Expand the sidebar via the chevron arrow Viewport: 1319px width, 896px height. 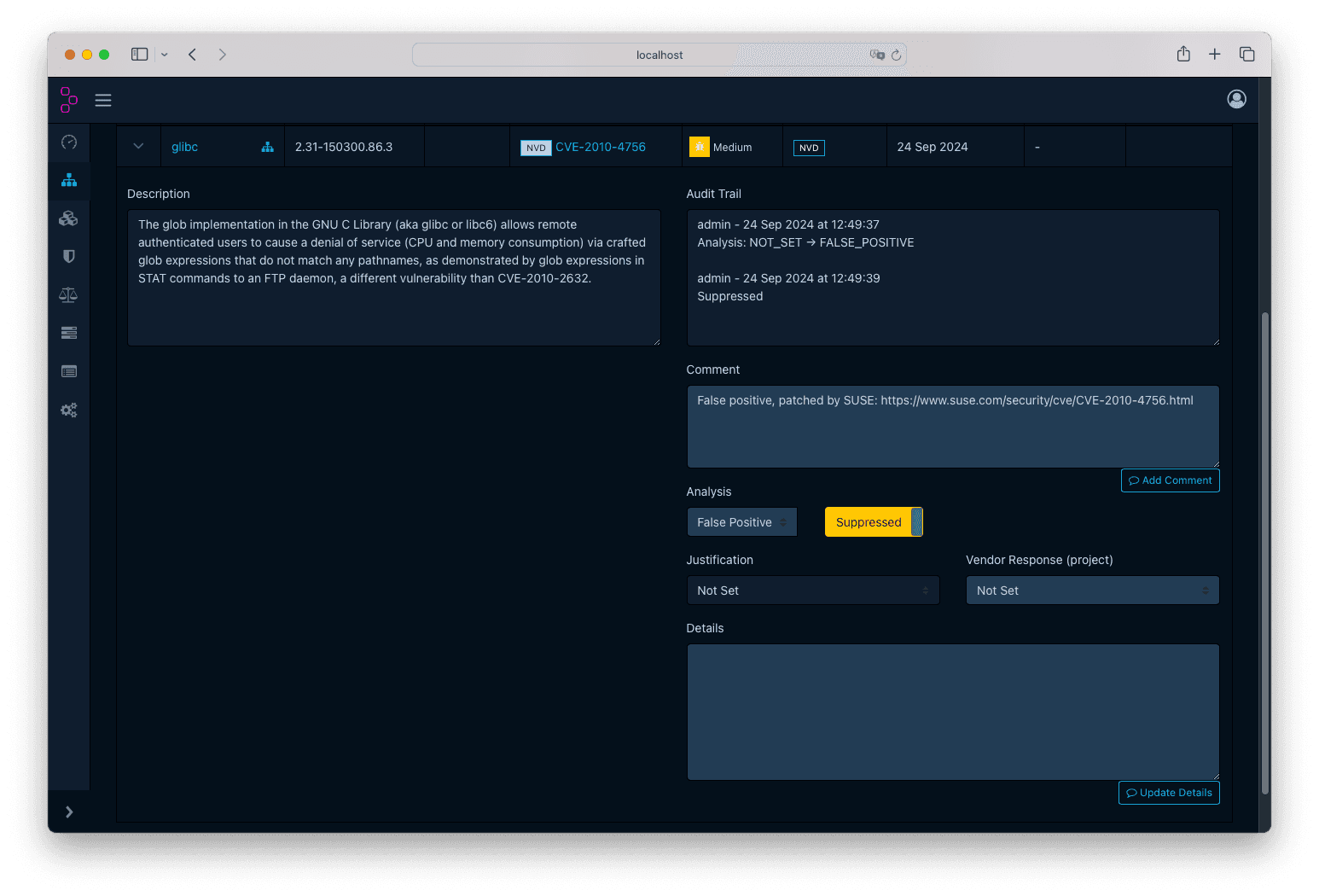(69, 812)
